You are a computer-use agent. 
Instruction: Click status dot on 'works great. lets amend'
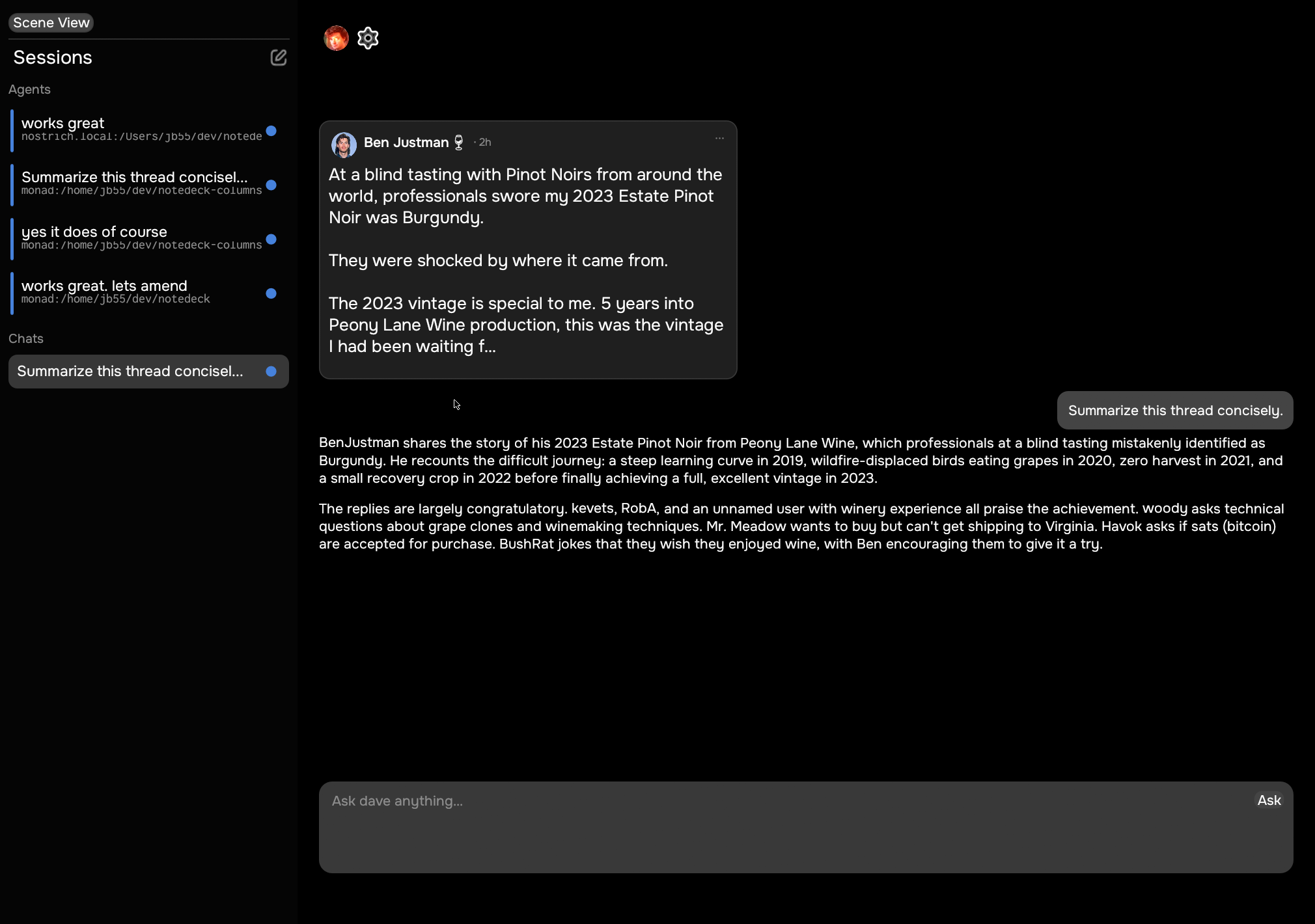click(271, 293)
